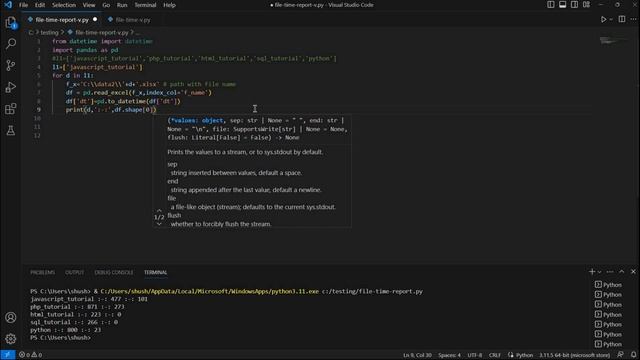Image resolution: width=640 pixels, height=360 pixels.
Task: Toggle the bottom panel layout icon
Action: [562, 5]
